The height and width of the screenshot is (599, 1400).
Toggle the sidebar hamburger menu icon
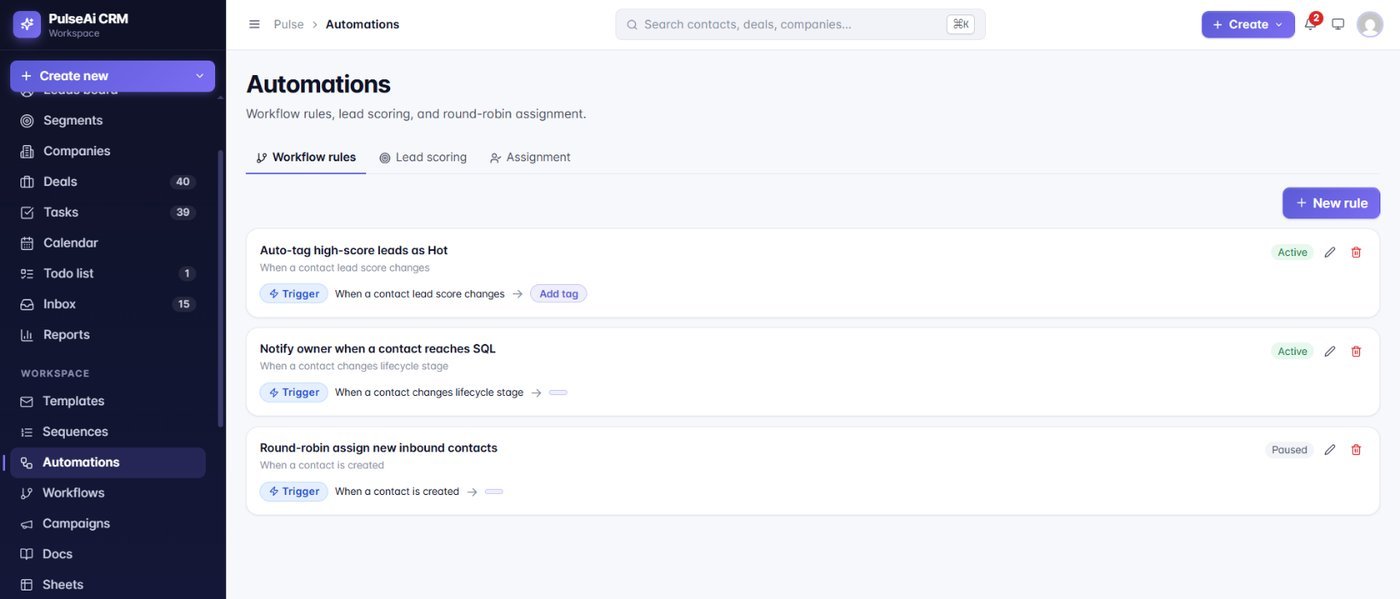pos(254,24)
